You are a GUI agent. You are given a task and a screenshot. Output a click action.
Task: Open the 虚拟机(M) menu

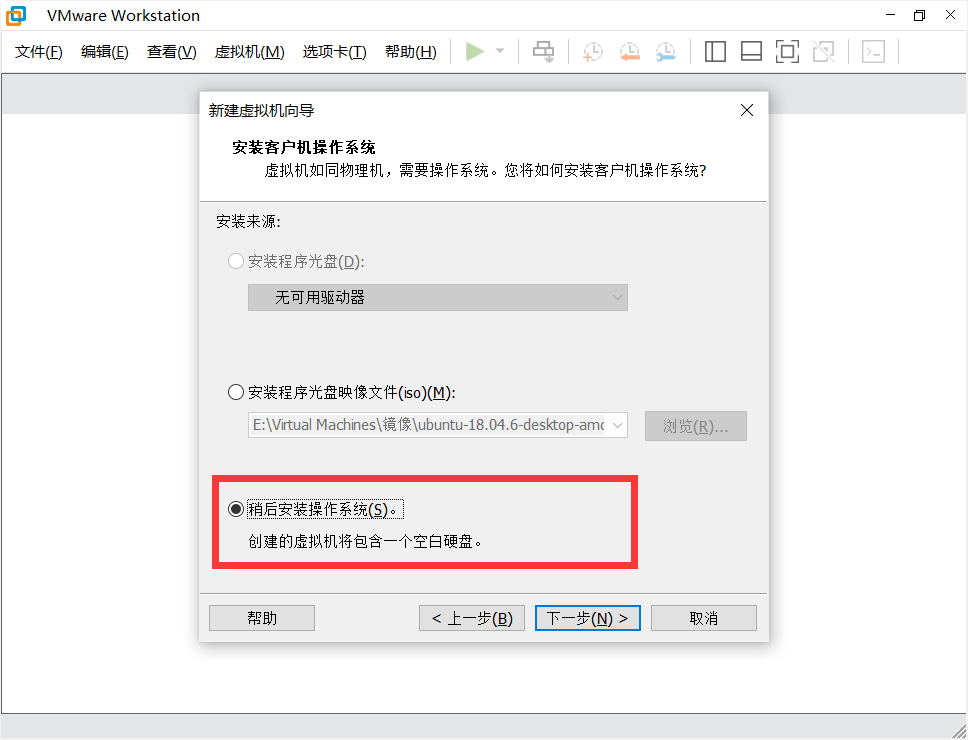[x=249, y=52]
